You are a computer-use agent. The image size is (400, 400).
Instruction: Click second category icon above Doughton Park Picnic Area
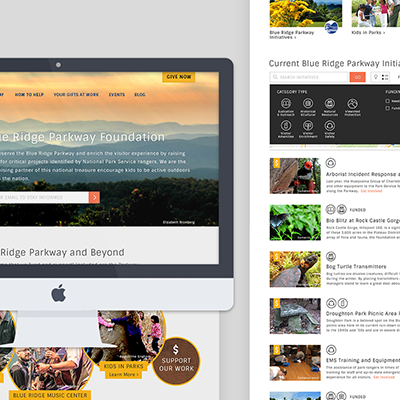tap(343, 303)
